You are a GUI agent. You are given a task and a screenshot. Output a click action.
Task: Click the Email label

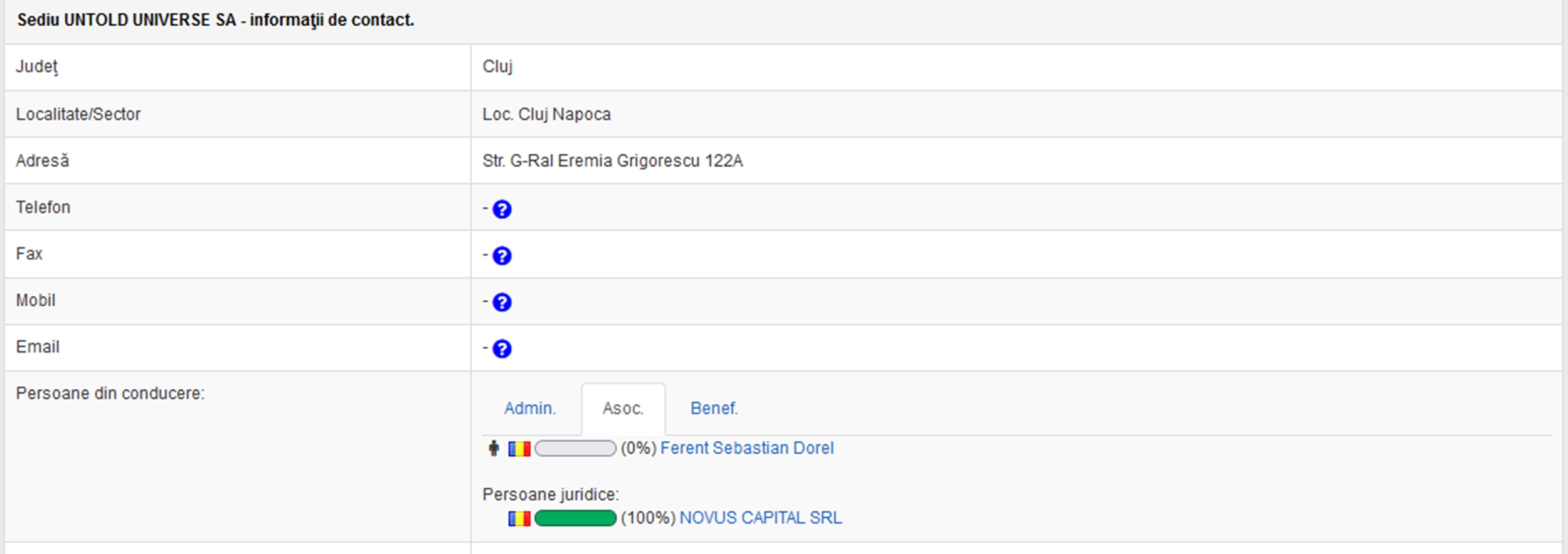pyautogui.click(x=38, y=347)
